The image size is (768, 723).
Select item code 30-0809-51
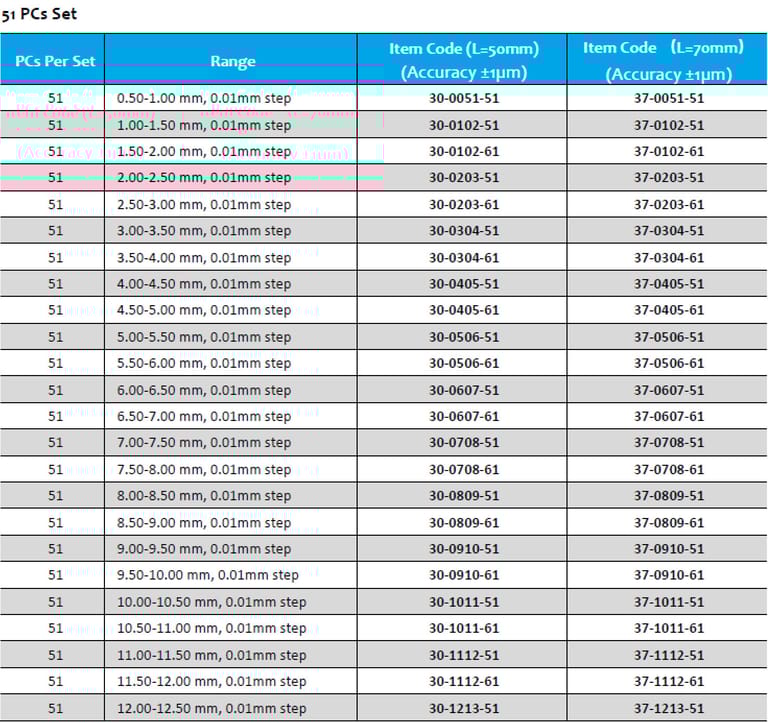pos(464,496)
